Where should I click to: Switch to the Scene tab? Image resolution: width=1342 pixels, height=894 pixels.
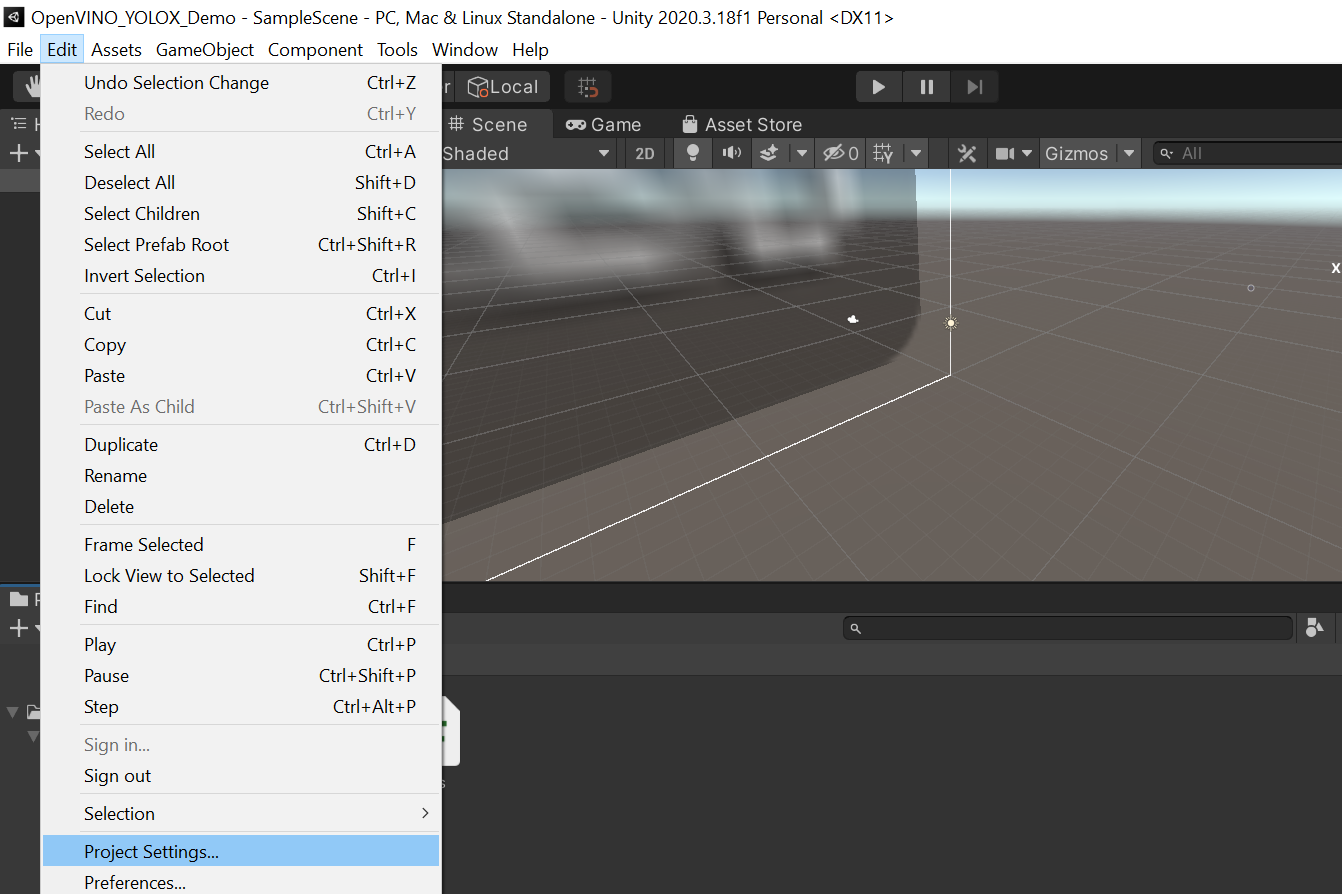point(488,124)
